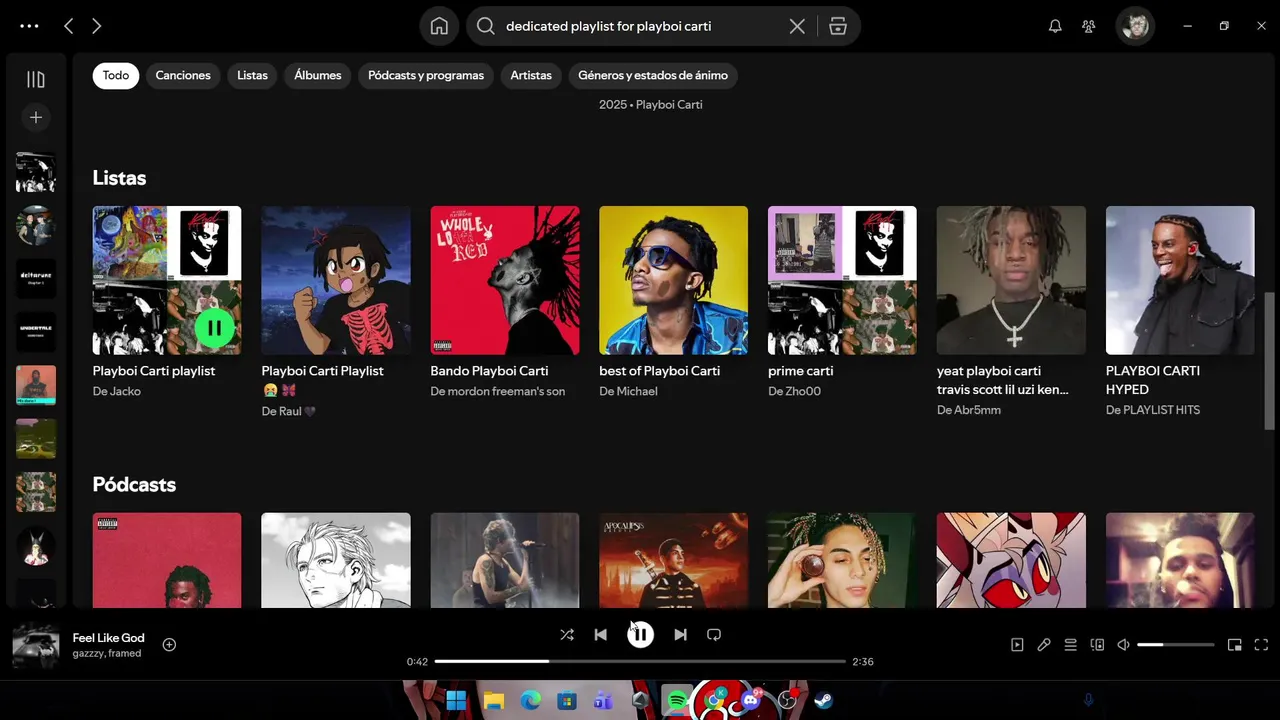
Task: Select Géneros y estados de ánimo filter
Action: click(x=654, y=75)
